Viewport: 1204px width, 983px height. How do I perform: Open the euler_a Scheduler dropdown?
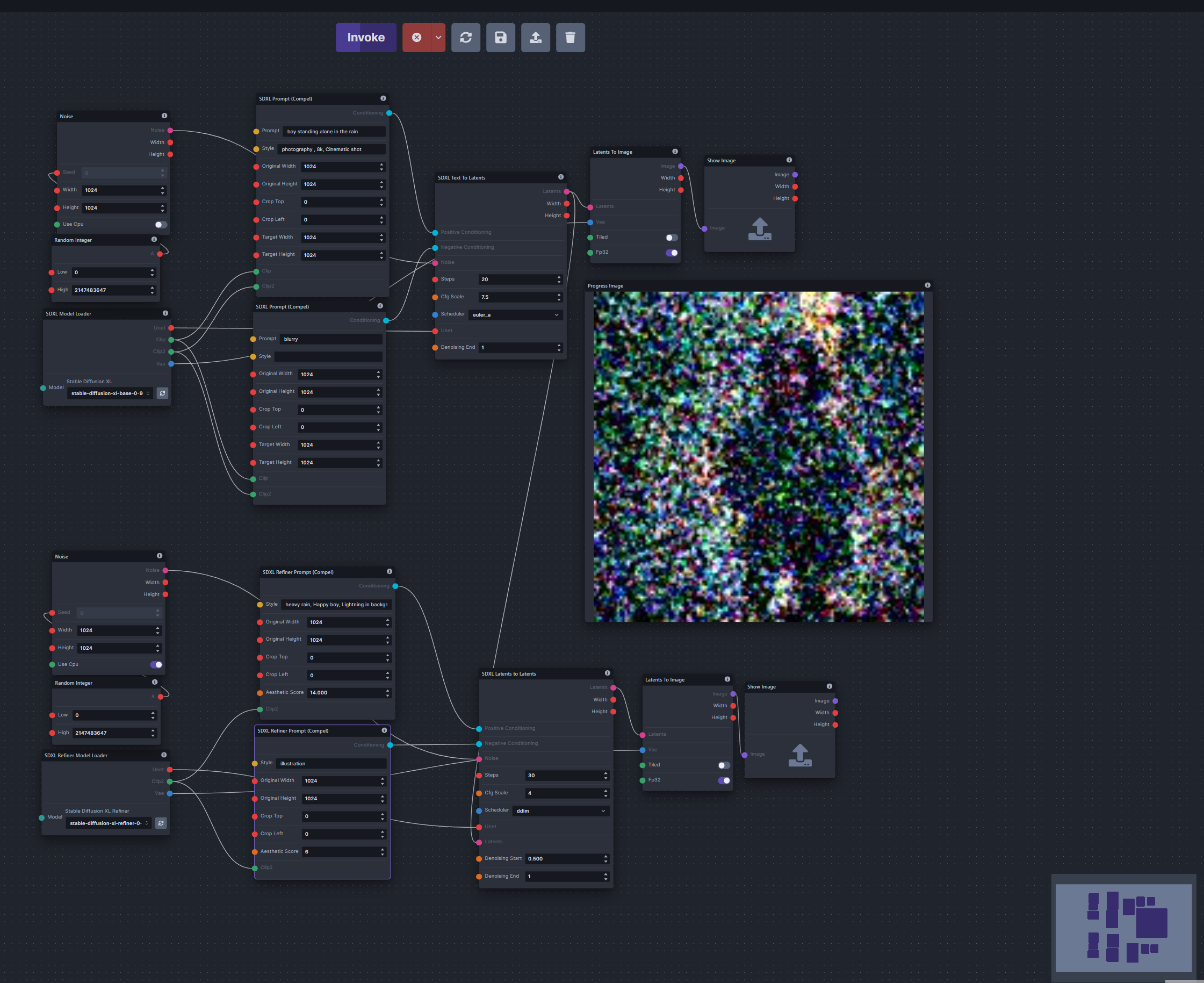tap(515, 315)
